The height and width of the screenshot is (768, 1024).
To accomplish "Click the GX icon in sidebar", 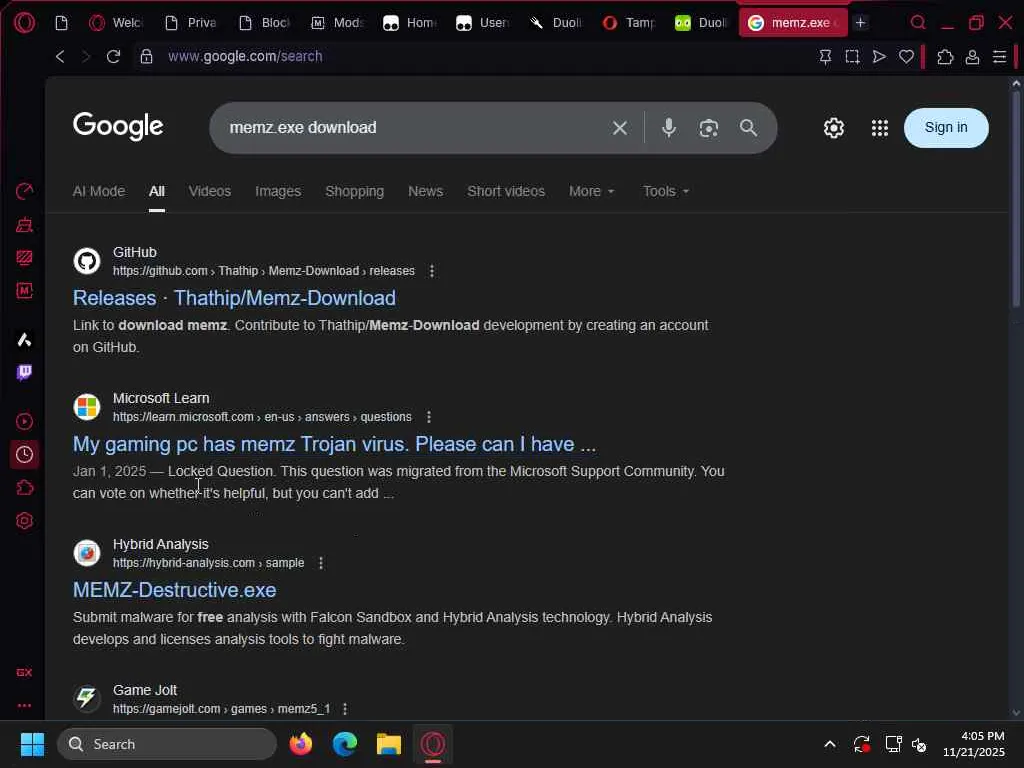I will (x=24, y=673).
